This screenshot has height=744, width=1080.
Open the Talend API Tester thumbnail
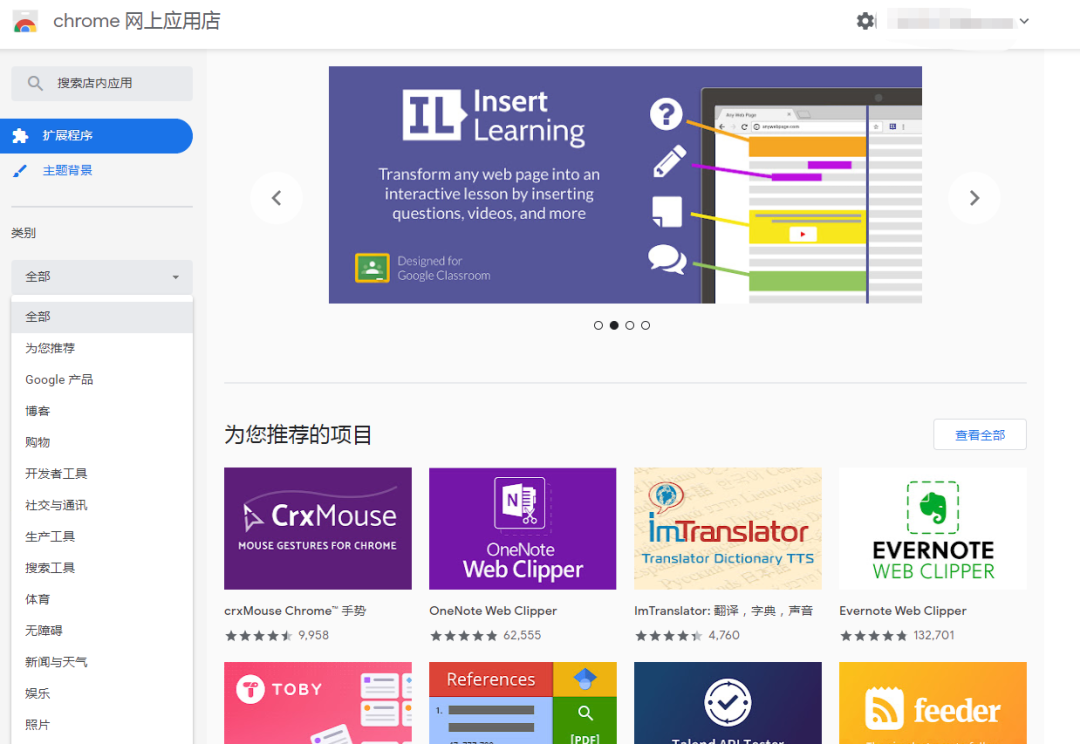pos(728,703)
